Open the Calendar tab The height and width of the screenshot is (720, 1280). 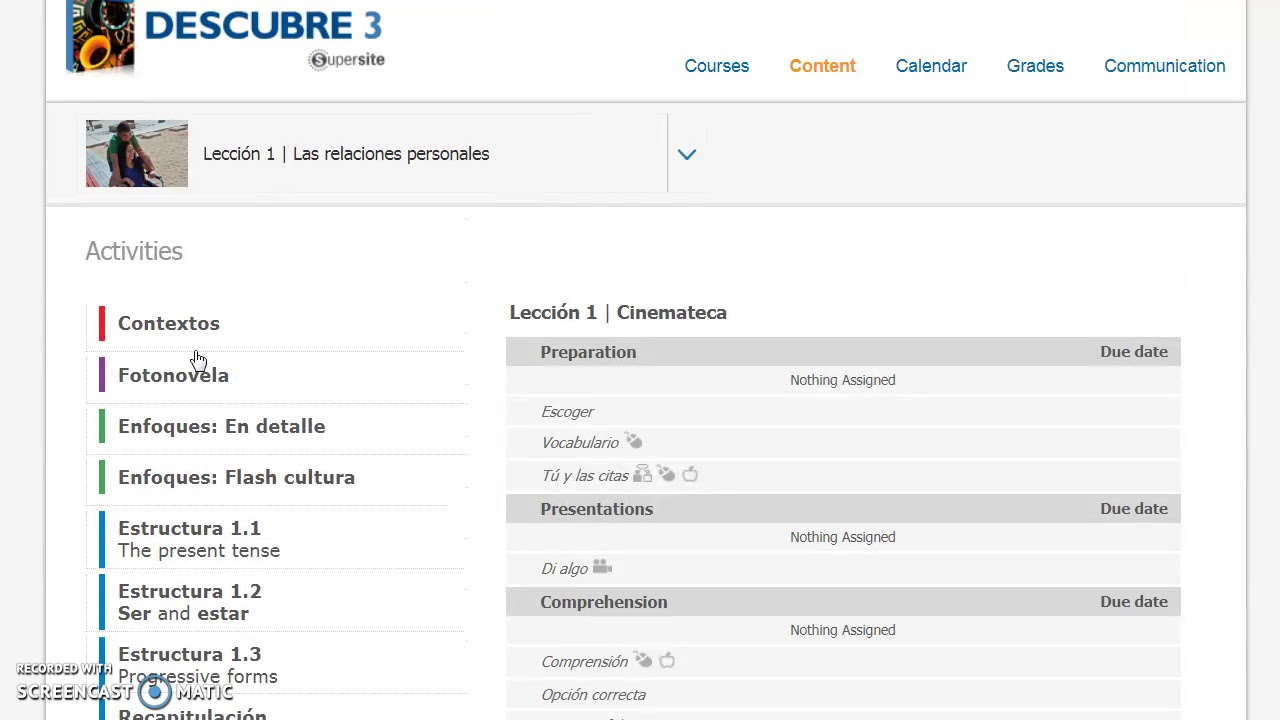(x=931, y=66)
